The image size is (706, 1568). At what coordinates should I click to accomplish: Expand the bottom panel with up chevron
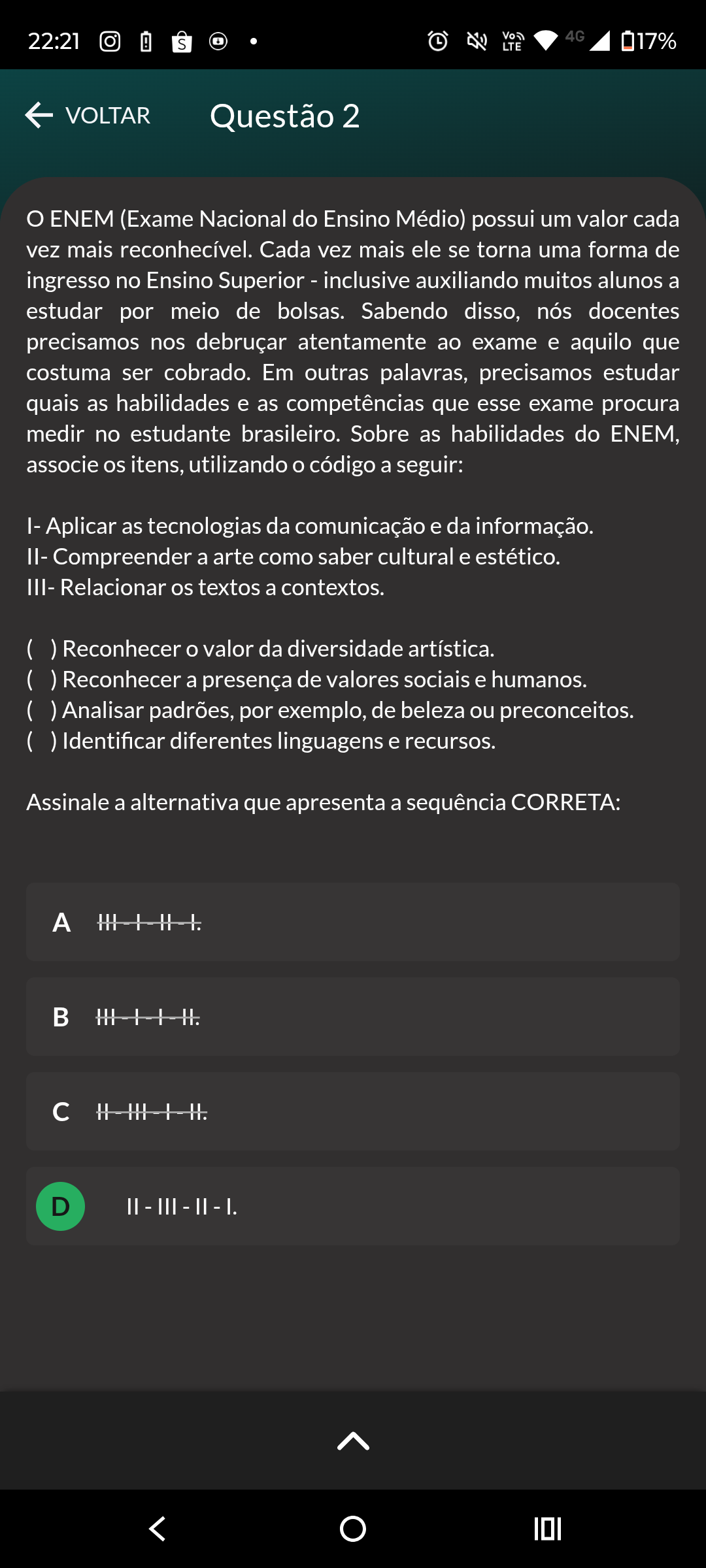(353, 1441)
